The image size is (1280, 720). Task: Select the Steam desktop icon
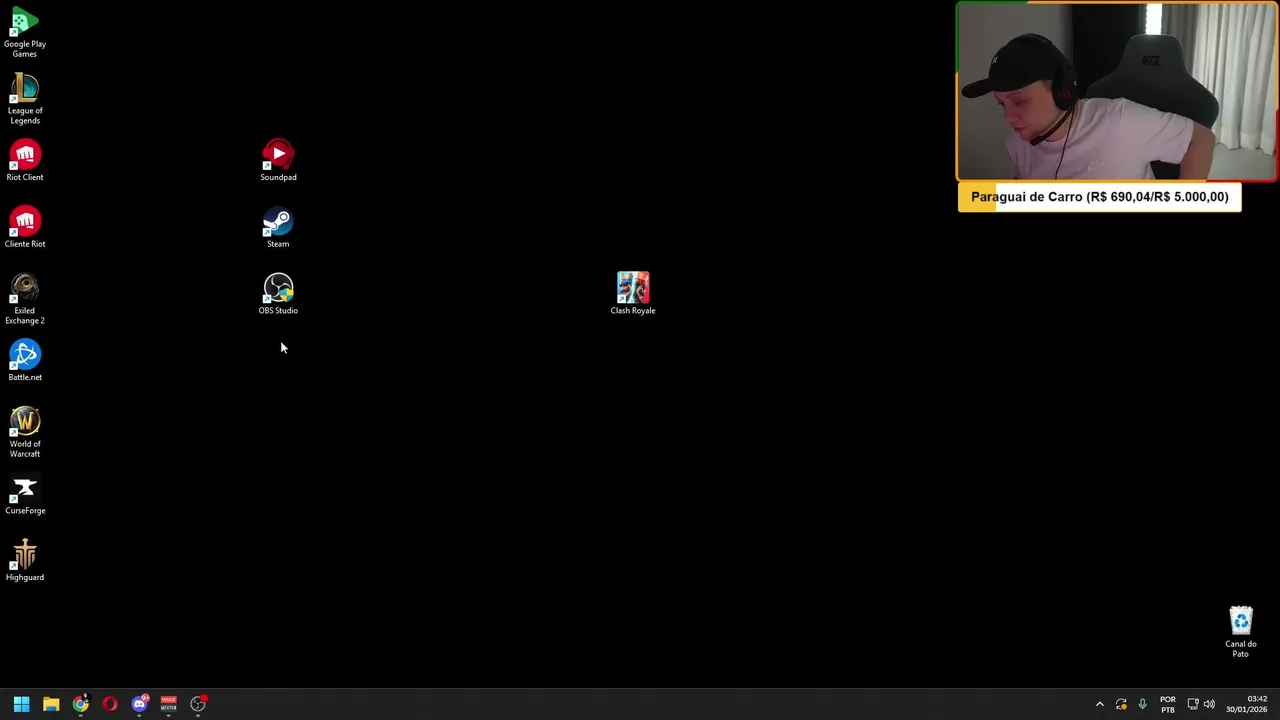pyautogui.click(x=278, y=228)
